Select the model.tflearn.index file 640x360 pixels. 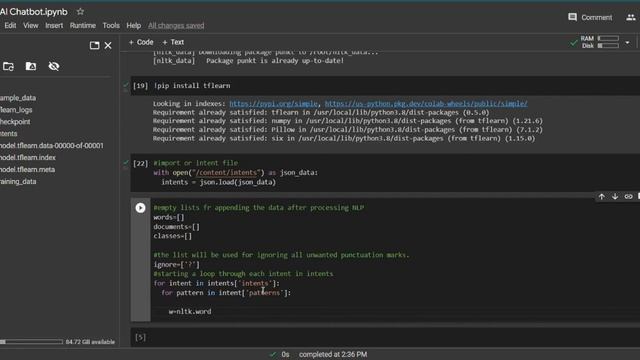[x=28, y=157]
